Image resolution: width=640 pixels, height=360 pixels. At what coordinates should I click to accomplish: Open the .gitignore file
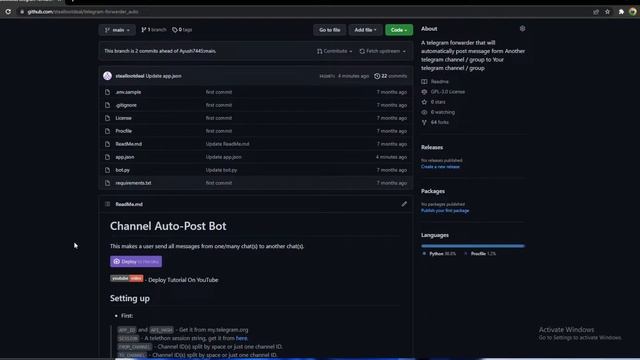126,105
